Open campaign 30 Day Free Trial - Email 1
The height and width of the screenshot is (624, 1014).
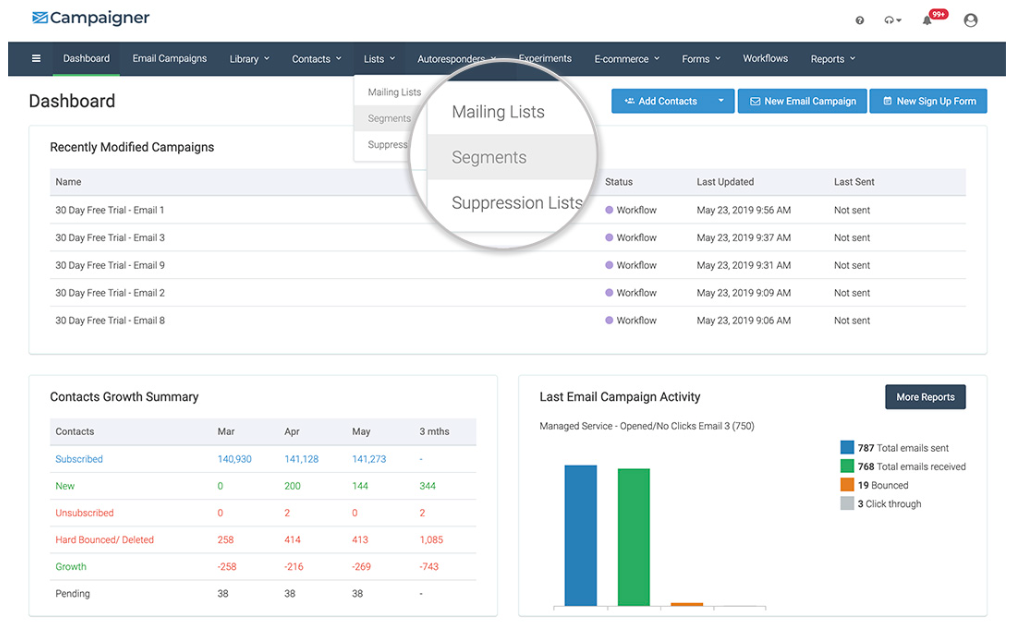pos(109,210)
